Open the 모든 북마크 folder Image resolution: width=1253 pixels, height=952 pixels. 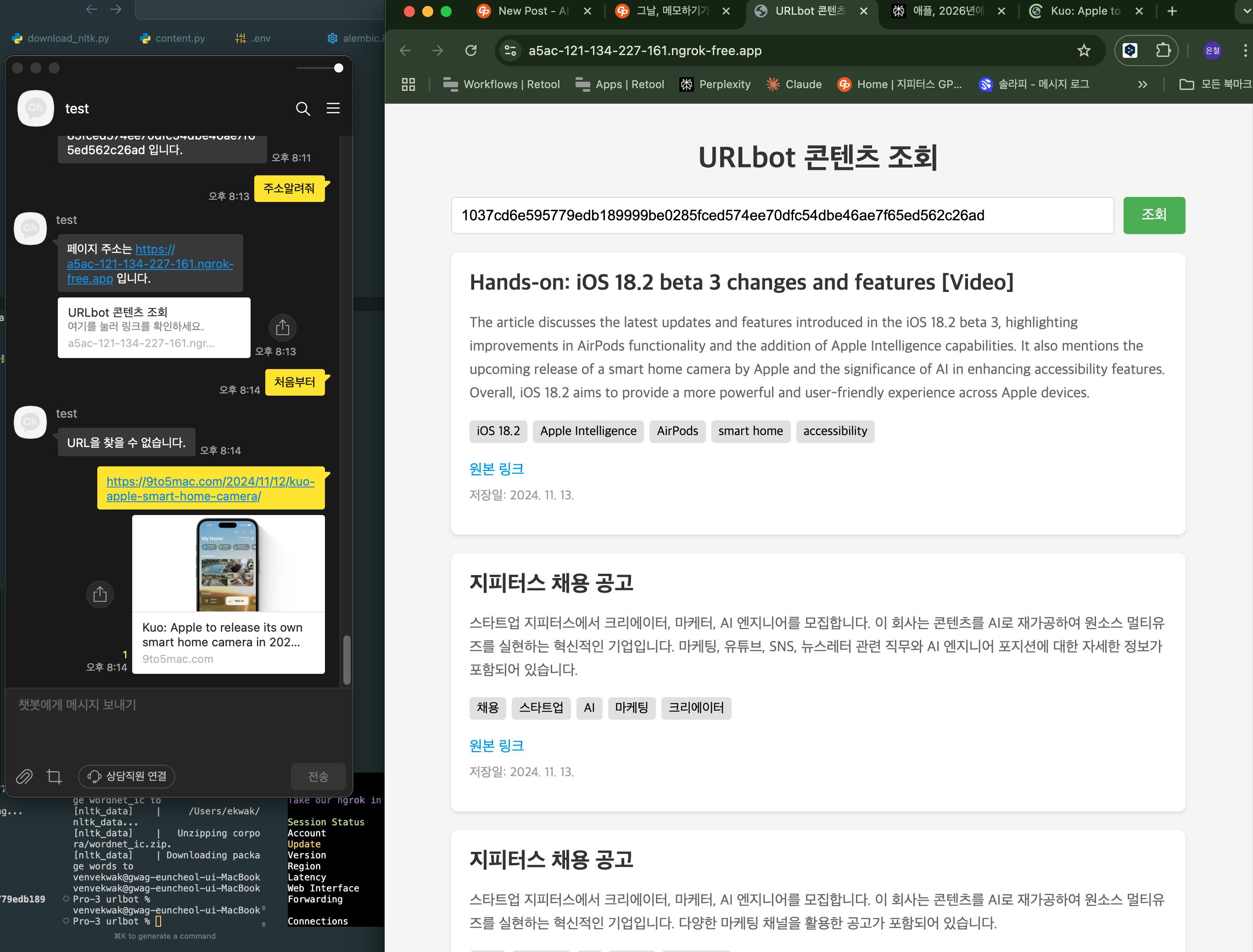1216,84
